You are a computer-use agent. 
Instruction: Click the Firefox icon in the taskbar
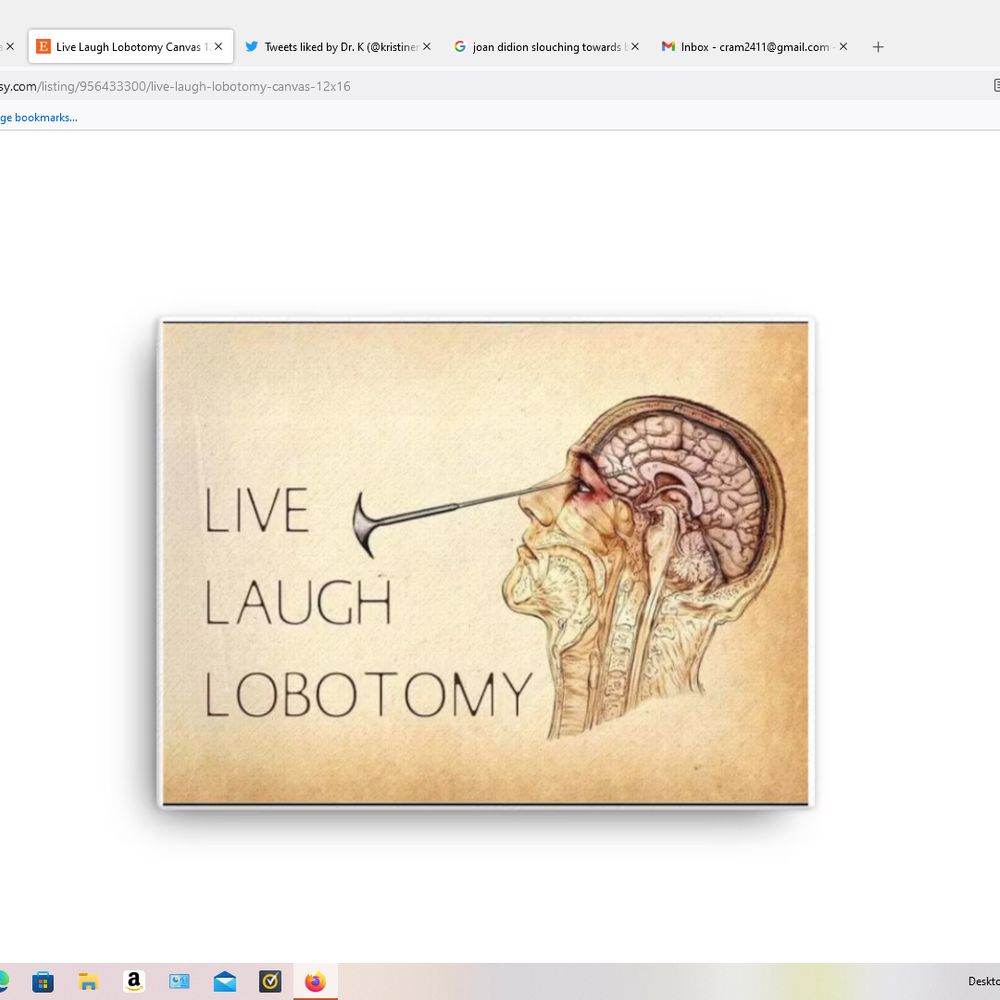click(315, 982)
